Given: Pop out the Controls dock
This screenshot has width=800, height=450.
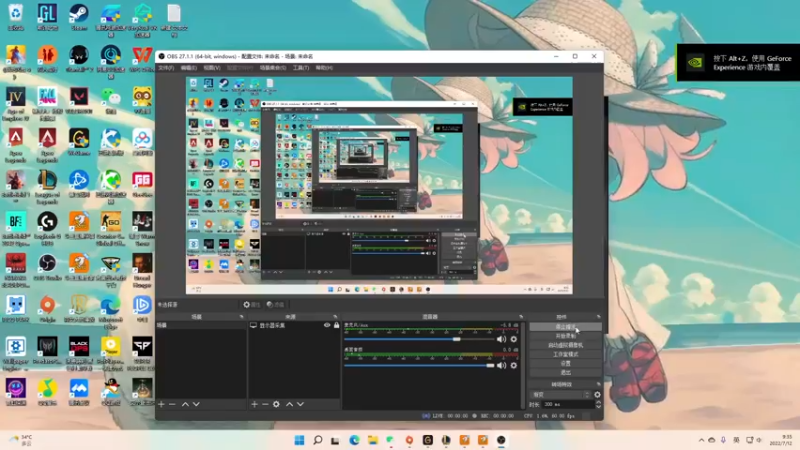Looking at the screenshot, I should click(598, 317).
